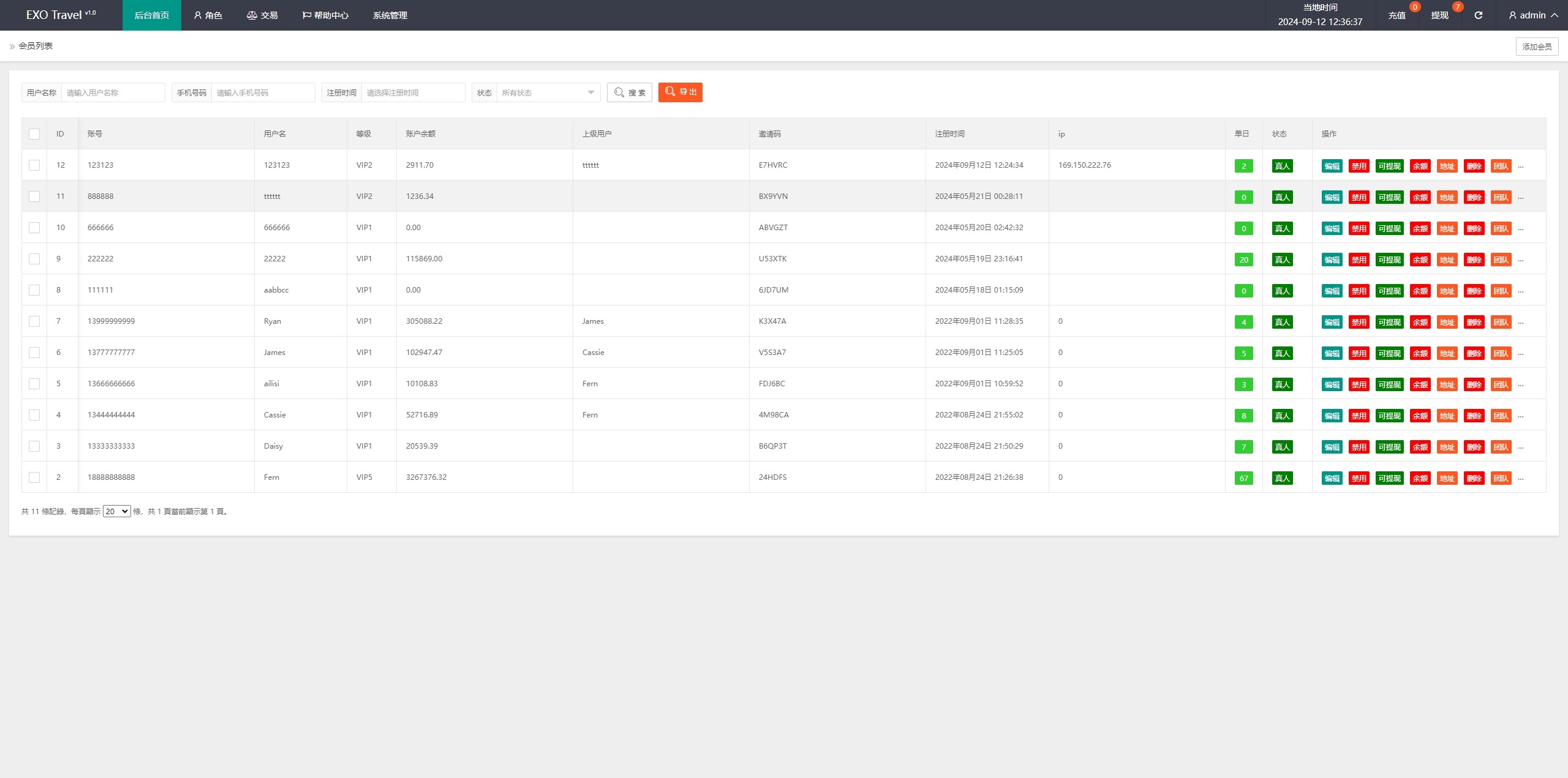Toggle the checkbox for user ID 12
Image resolution: width=1568 pixels, height=778 pixels.
click(x=34, y=165)
